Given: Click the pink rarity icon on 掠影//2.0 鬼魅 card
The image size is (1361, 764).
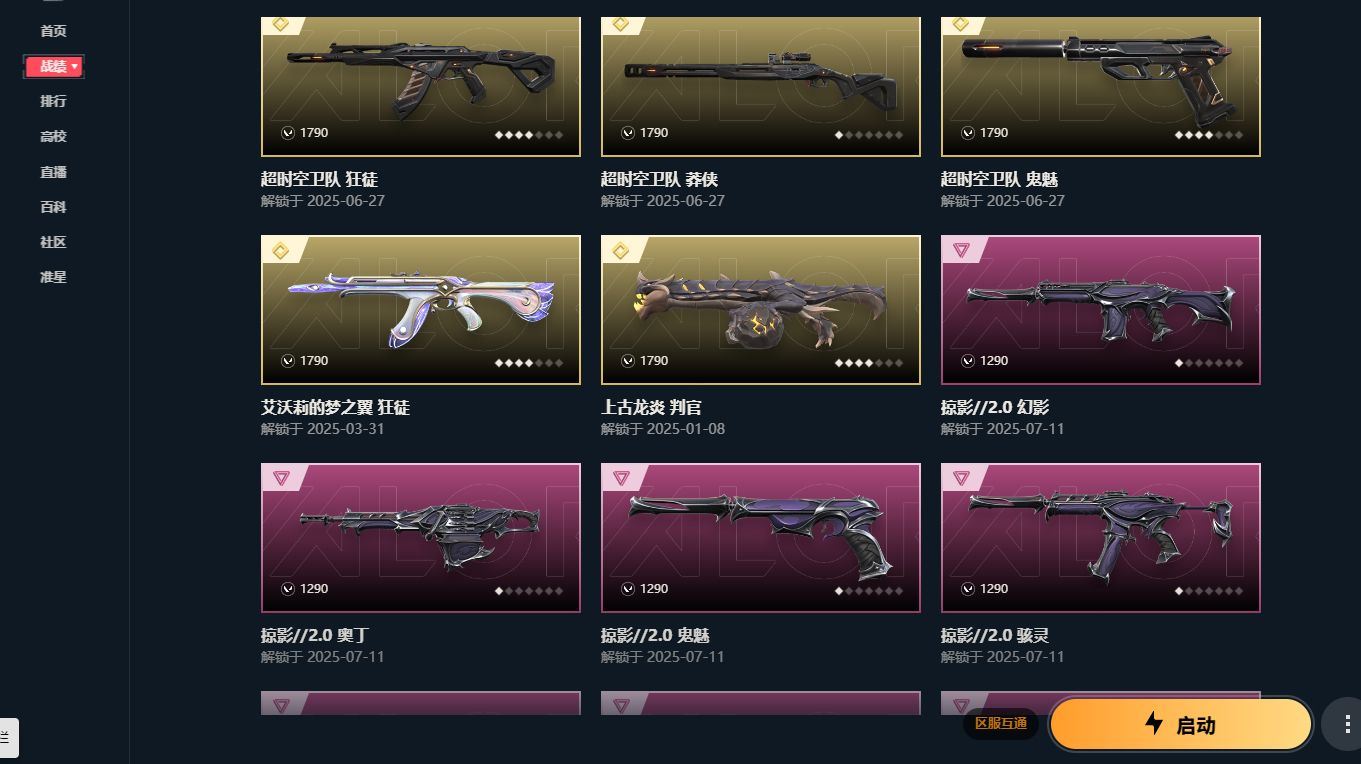Looking at the screenshot, I should click(x=621, y=478).
